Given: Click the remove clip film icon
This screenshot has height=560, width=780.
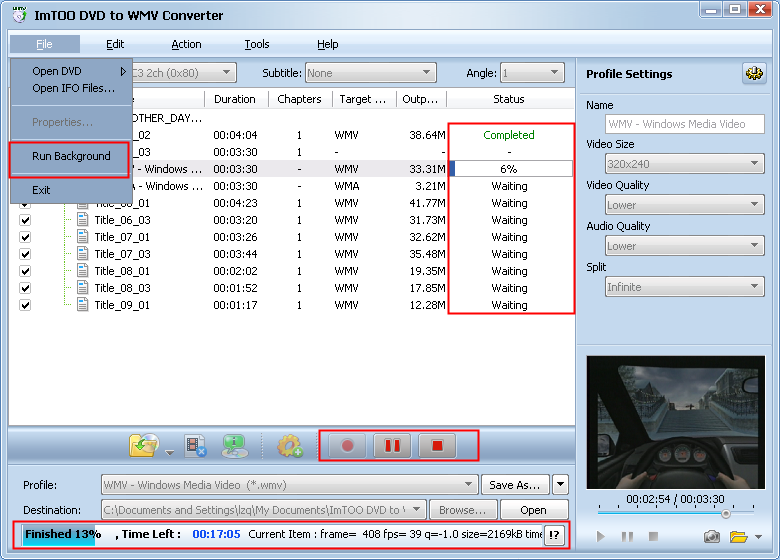Looking at the screenshot, I should point(195,446).
